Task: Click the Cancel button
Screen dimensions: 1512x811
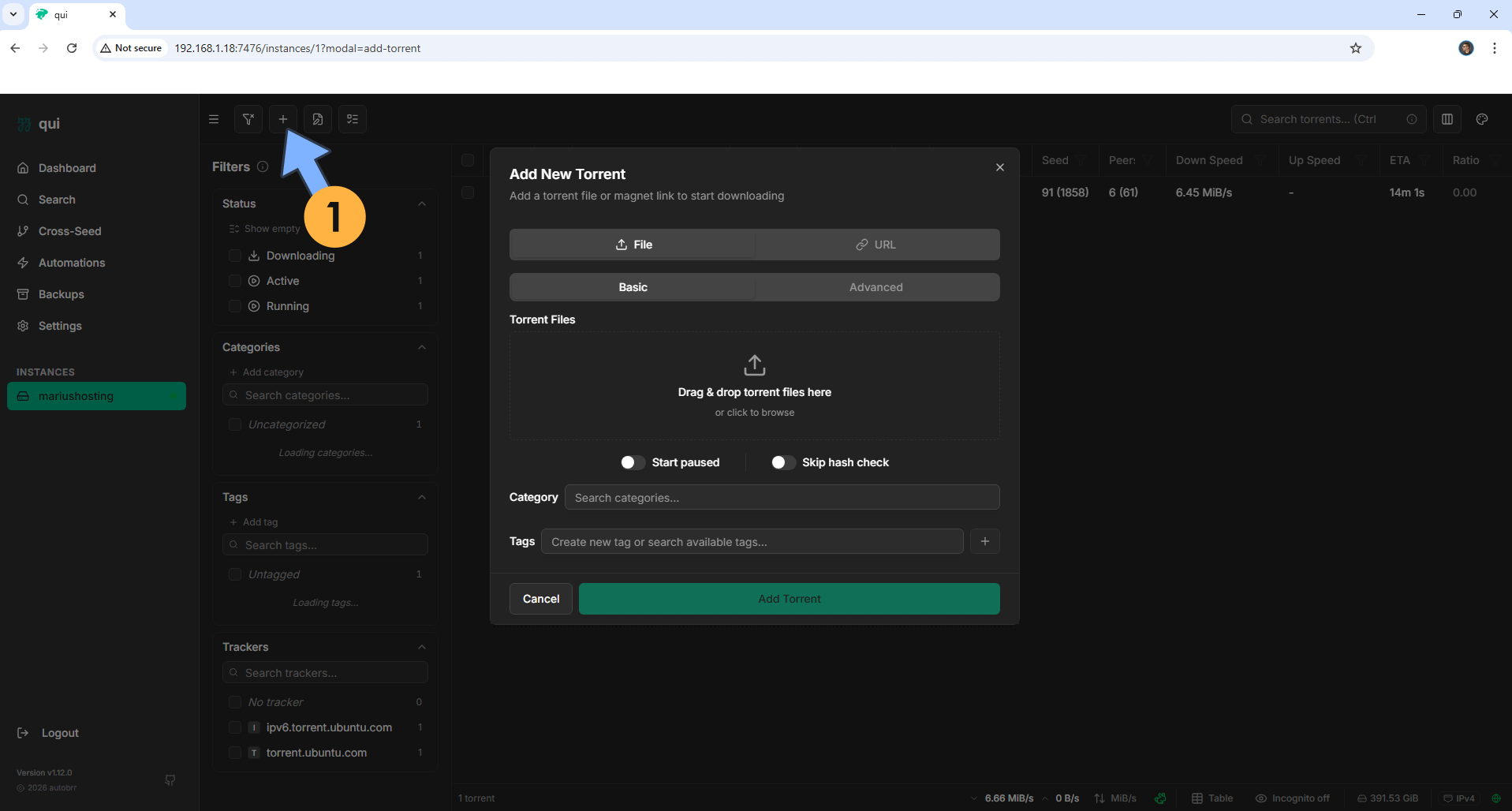Action: tap(540, 599)
